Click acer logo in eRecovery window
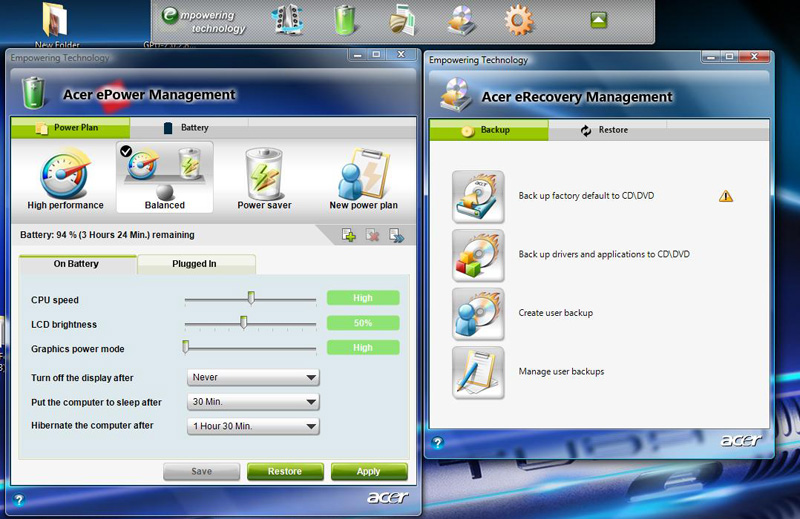The image size is (800, 519). tap(741, 440)
